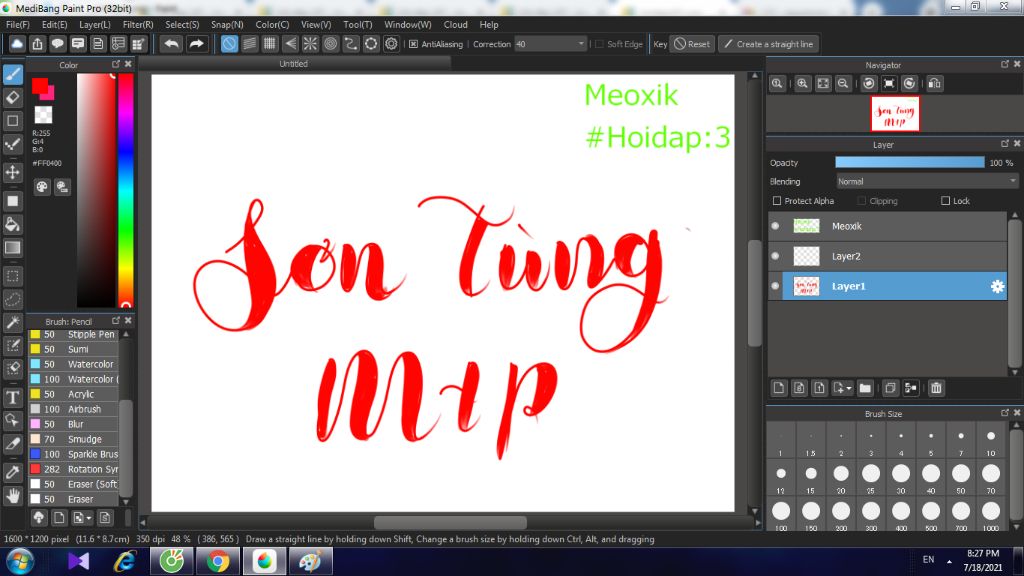Pop out the Brush Size panel
Screen dimensions: 1024x576
(x=1004, y=413)
